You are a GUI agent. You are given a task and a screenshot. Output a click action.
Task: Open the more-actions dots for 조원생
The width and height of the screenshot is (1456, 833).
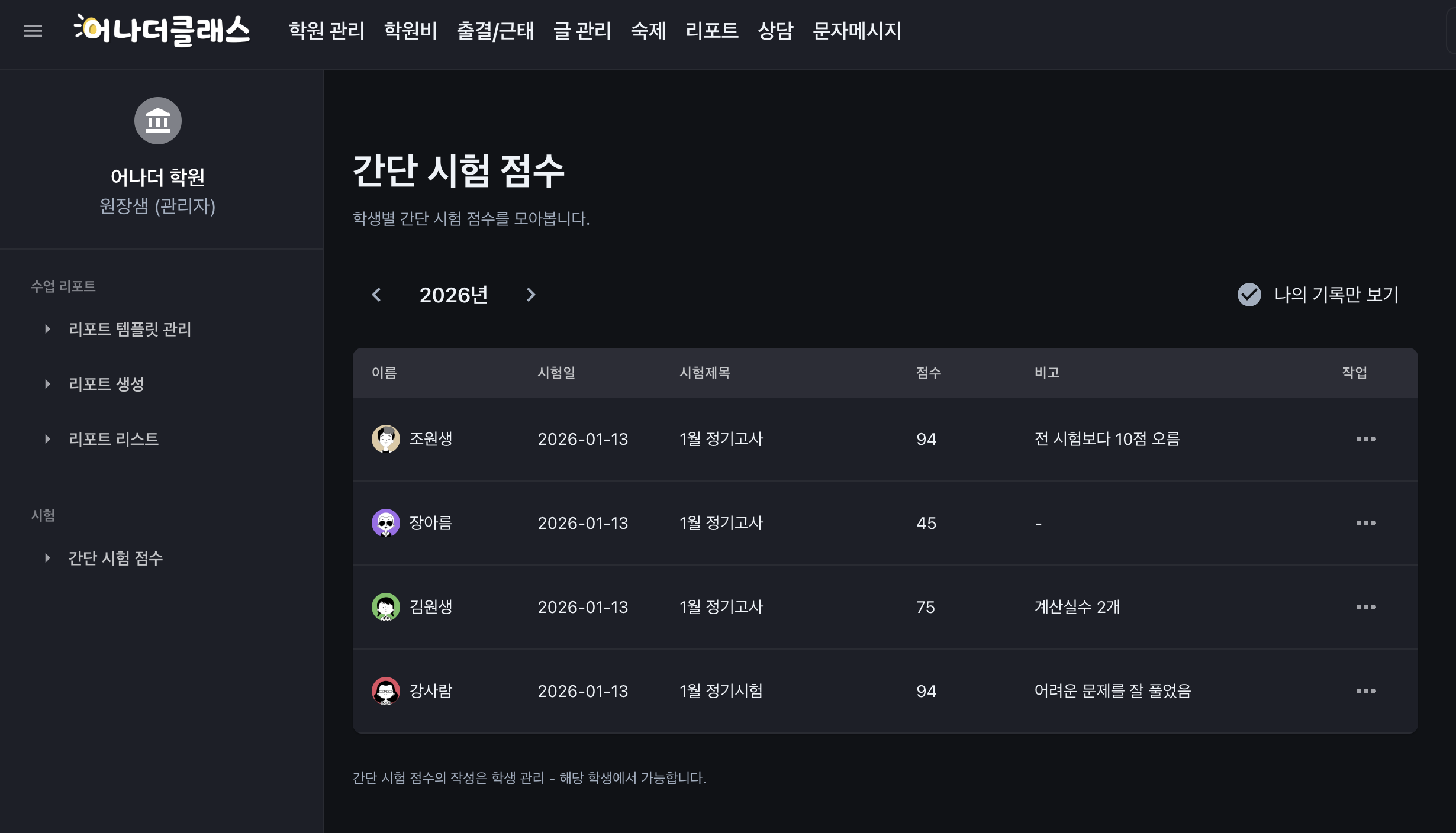click(1365, 439)
